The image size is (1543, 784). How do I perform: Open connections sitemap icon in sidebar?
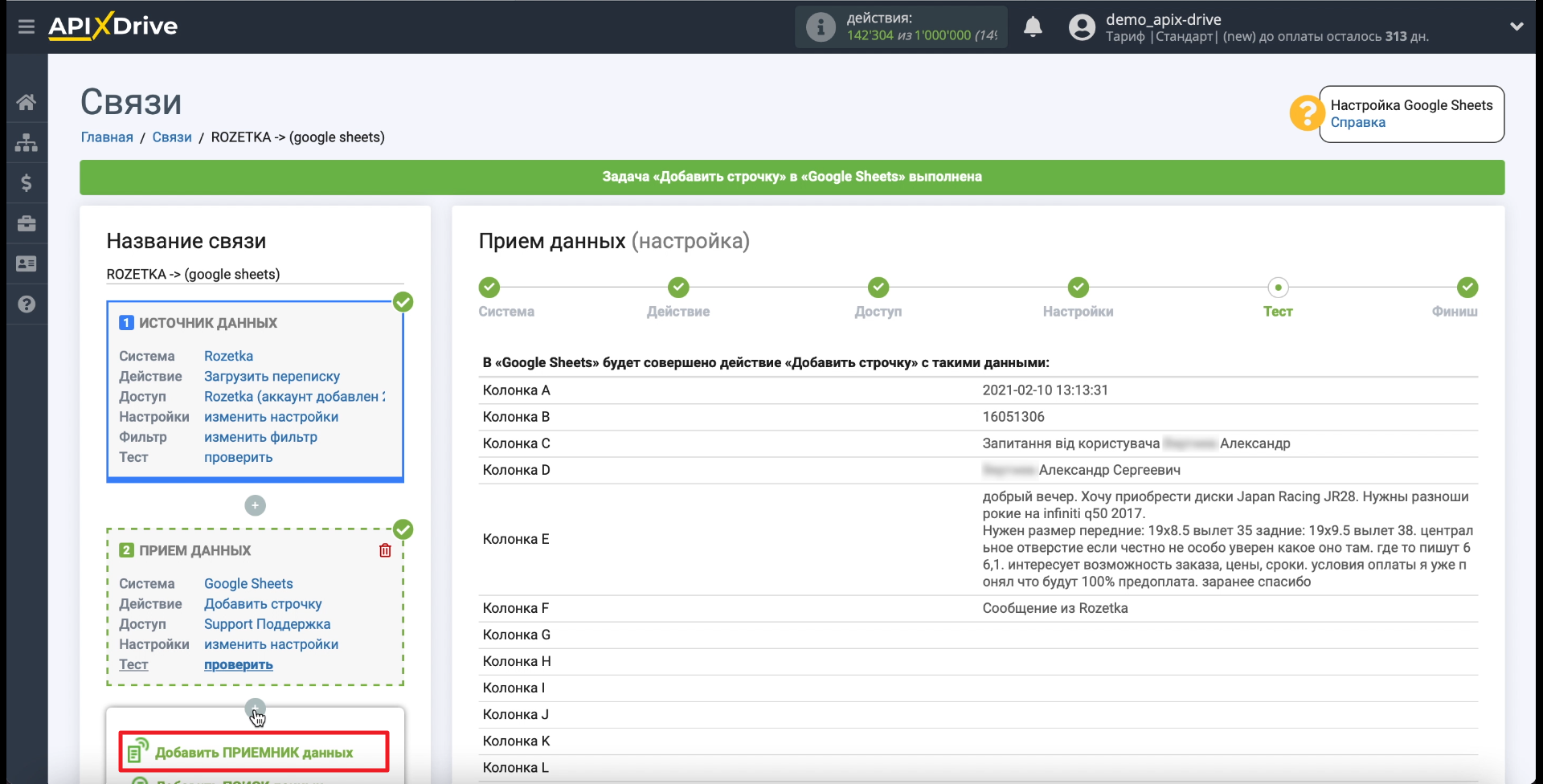(27, 142)
